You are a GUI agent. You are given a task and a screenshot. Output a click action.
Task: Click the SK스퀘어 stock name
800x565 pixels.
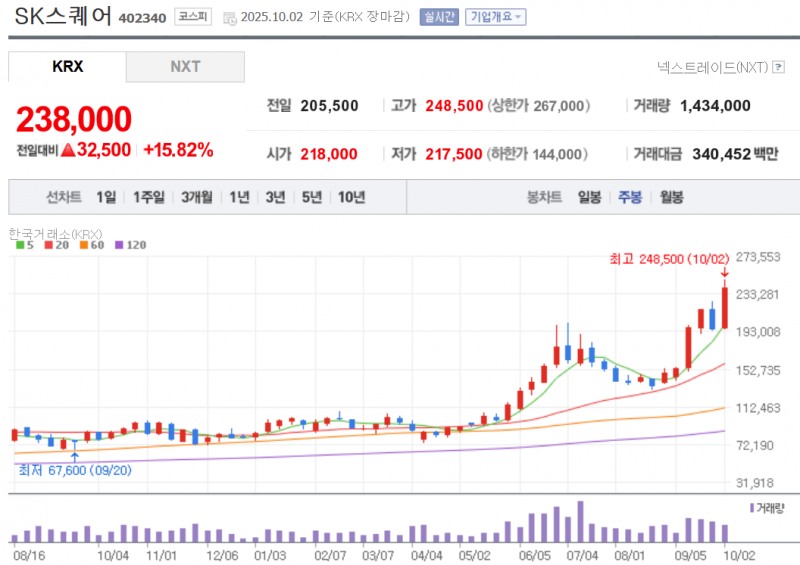tap(63, 16)
